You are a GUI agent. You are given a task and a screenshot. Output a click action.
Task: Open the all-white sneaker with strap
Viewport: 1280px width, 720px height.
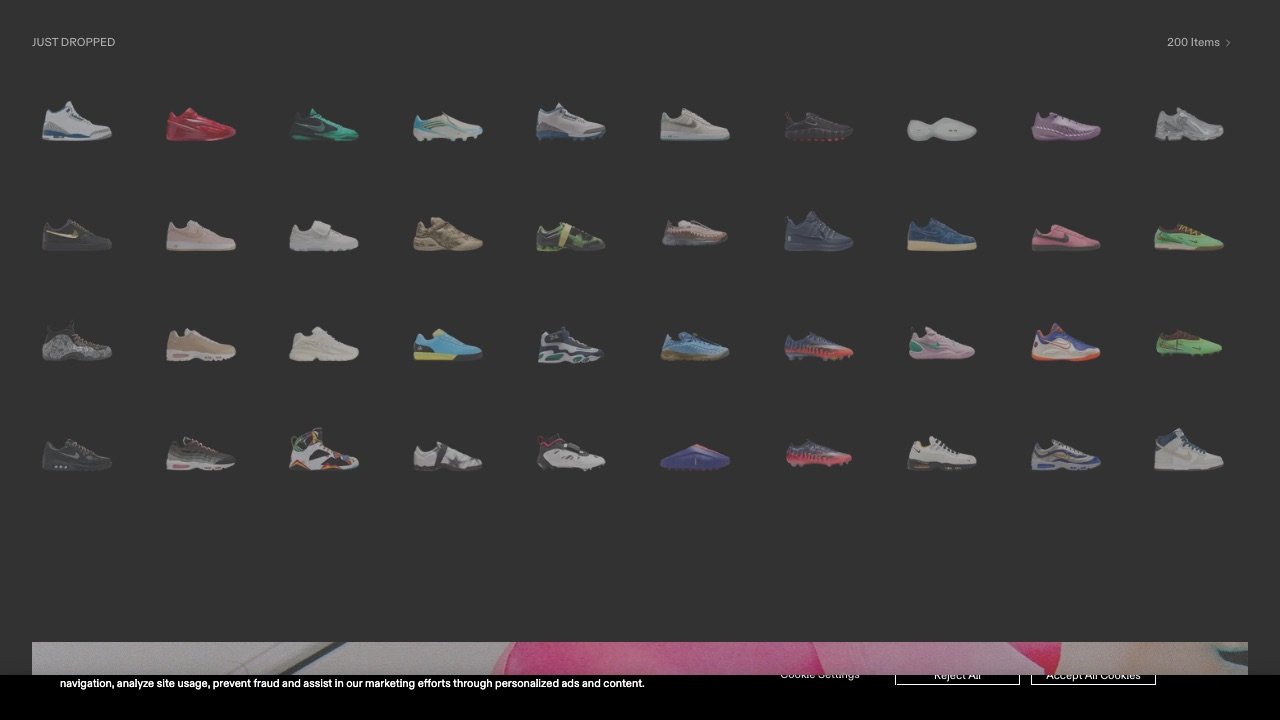(324, 235)
